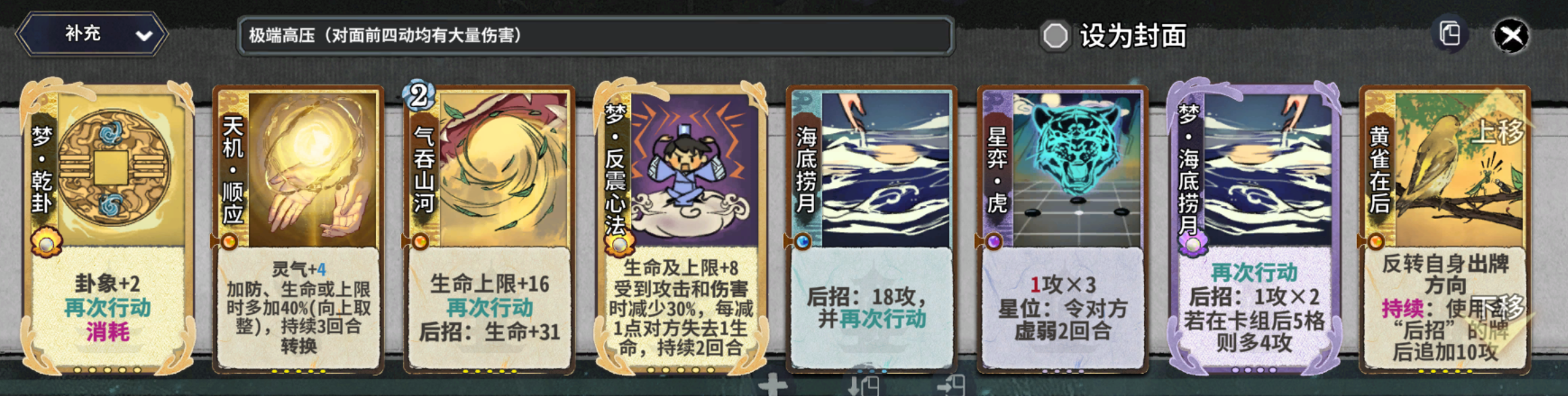The image size is (1568, 396).
Task: Click the copy deck icon
Action: click(1449, 34)
